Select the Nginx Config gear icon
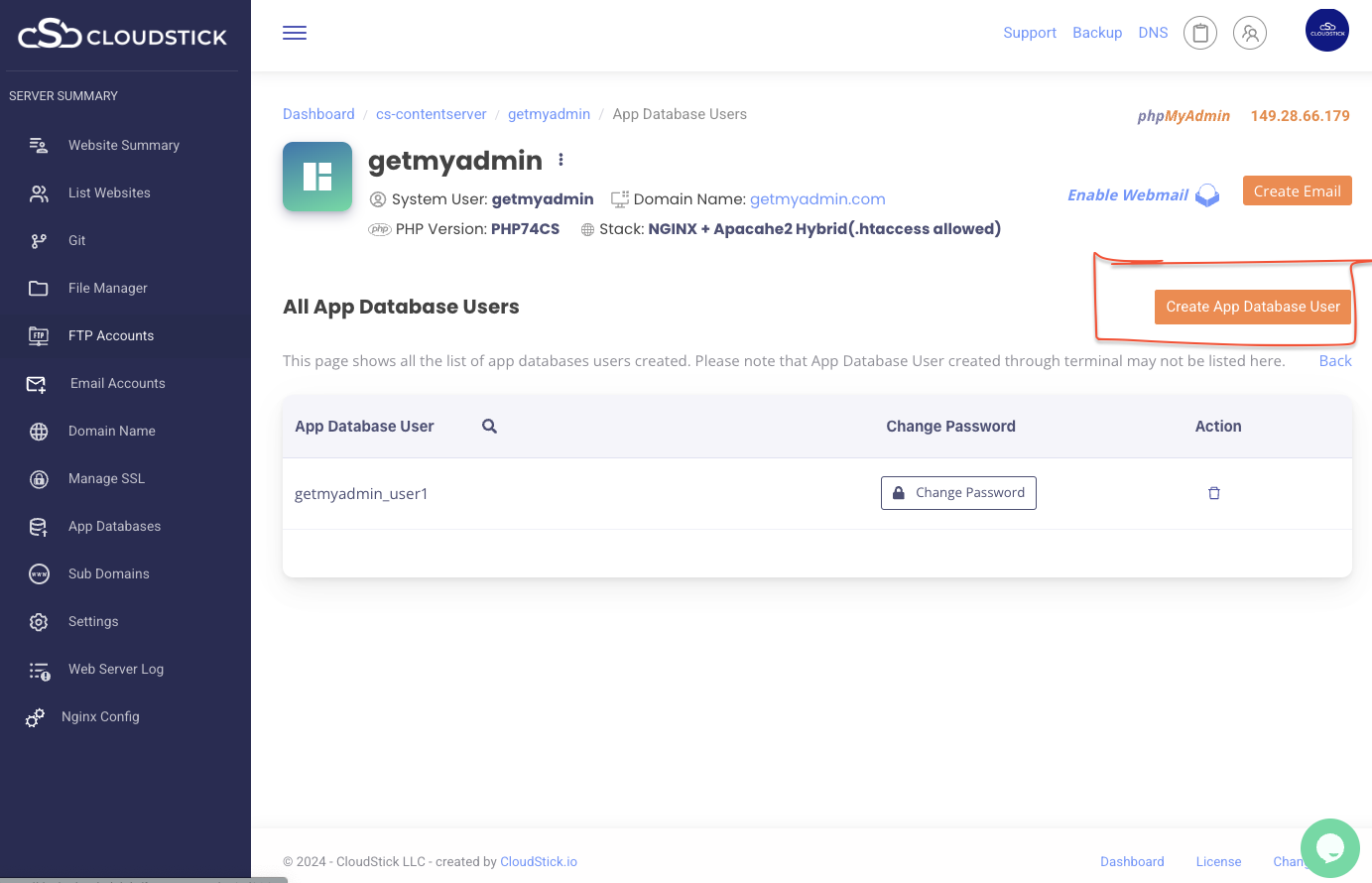 pos(36,716)
